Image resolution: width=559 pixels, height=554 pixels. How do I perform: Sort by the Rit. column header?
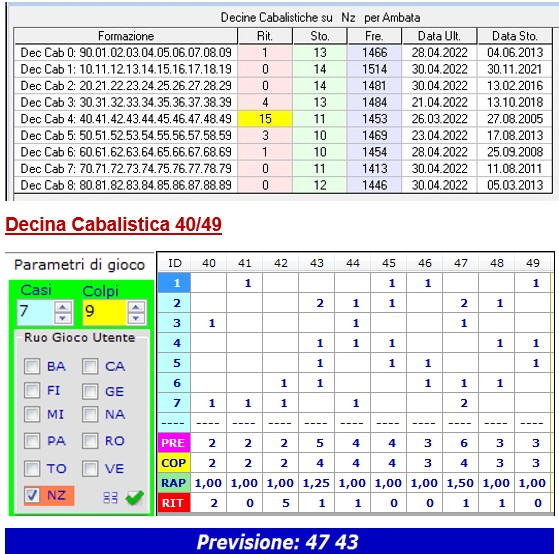click(x=265, y=36)
